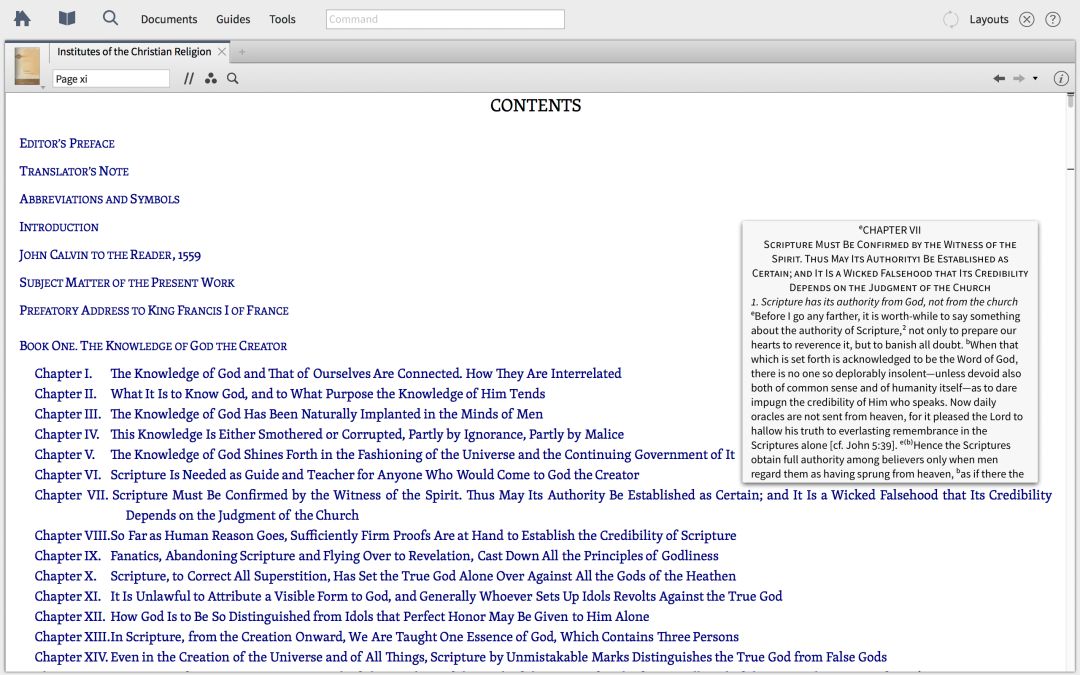Open the Guides menu

tap(233, 19)
